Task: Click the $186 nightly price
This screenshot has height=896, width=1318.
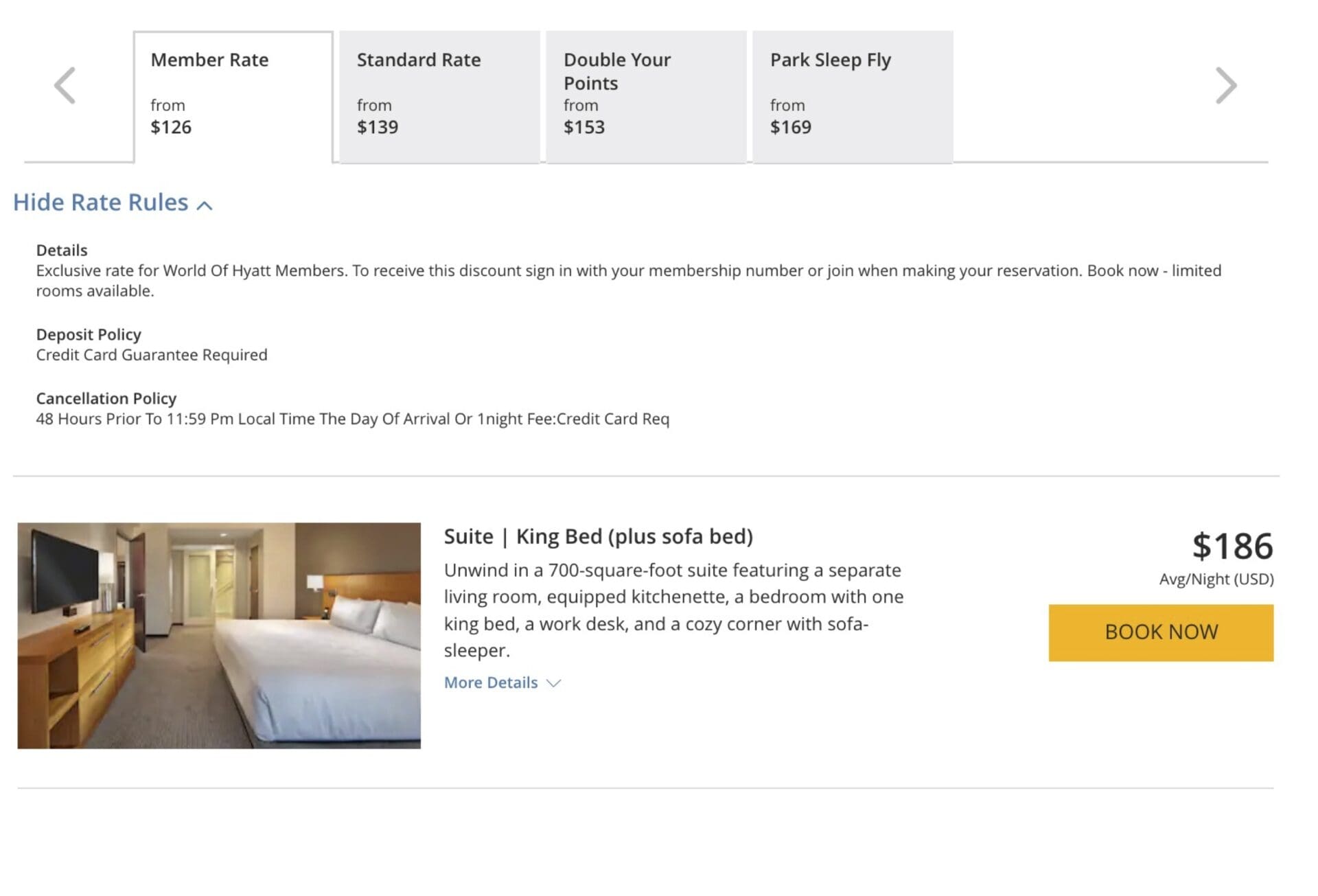Action: (x=1233, y=547)
